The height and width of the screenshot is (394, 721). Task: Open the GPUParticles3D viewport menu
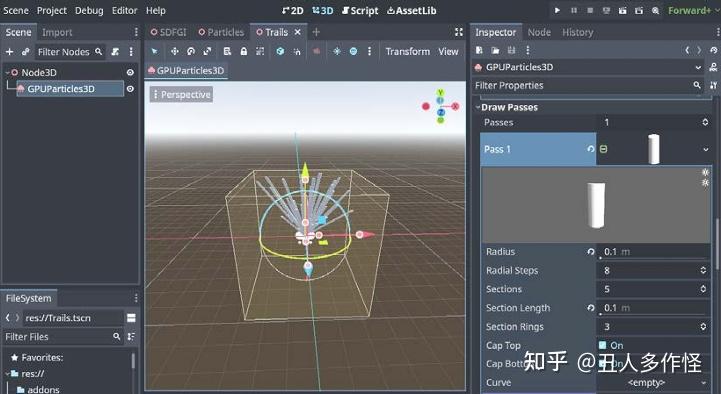186,70
